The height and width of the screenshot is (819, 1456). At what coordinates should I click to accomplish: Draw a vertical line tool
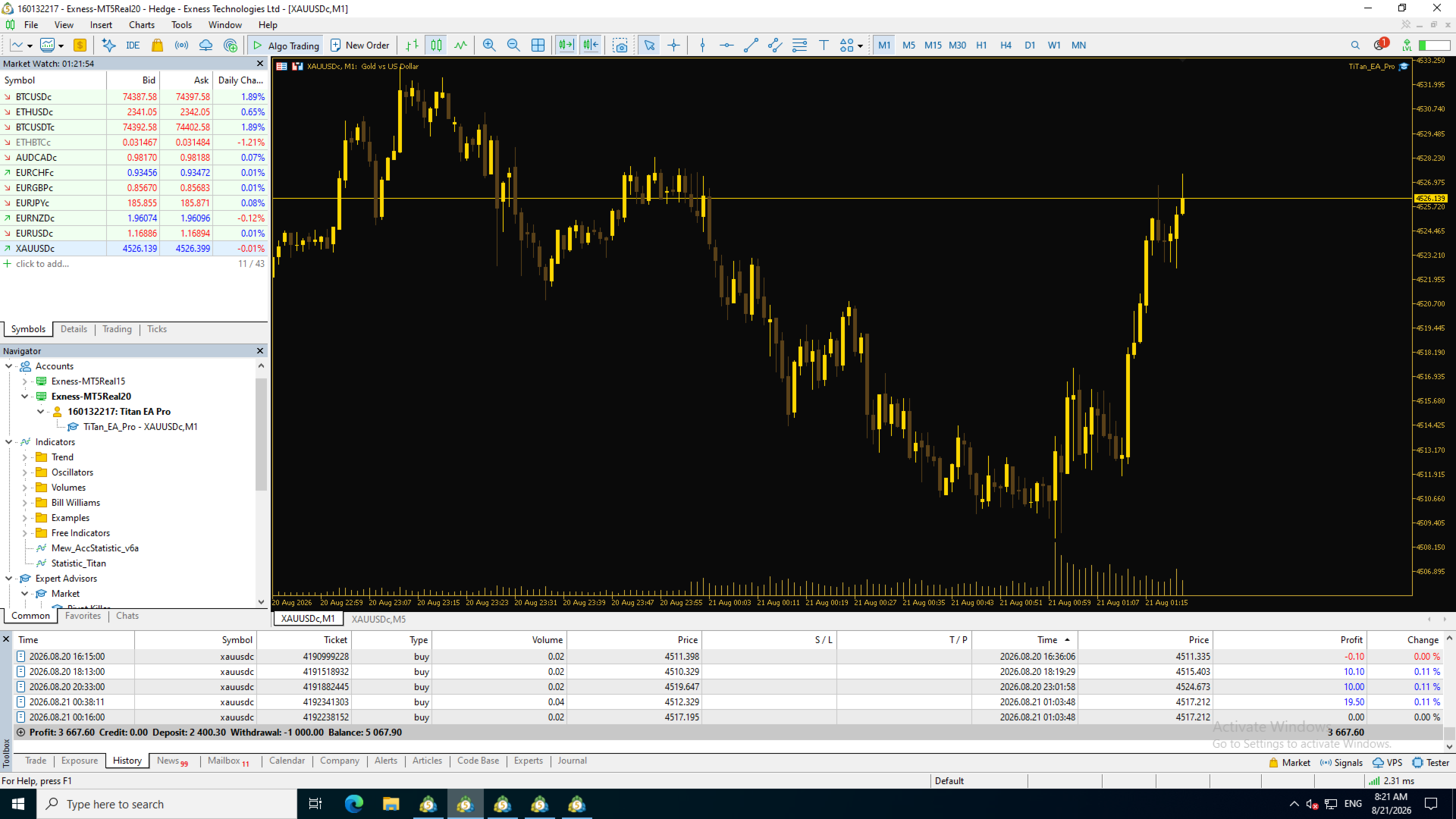pos(702,45)
